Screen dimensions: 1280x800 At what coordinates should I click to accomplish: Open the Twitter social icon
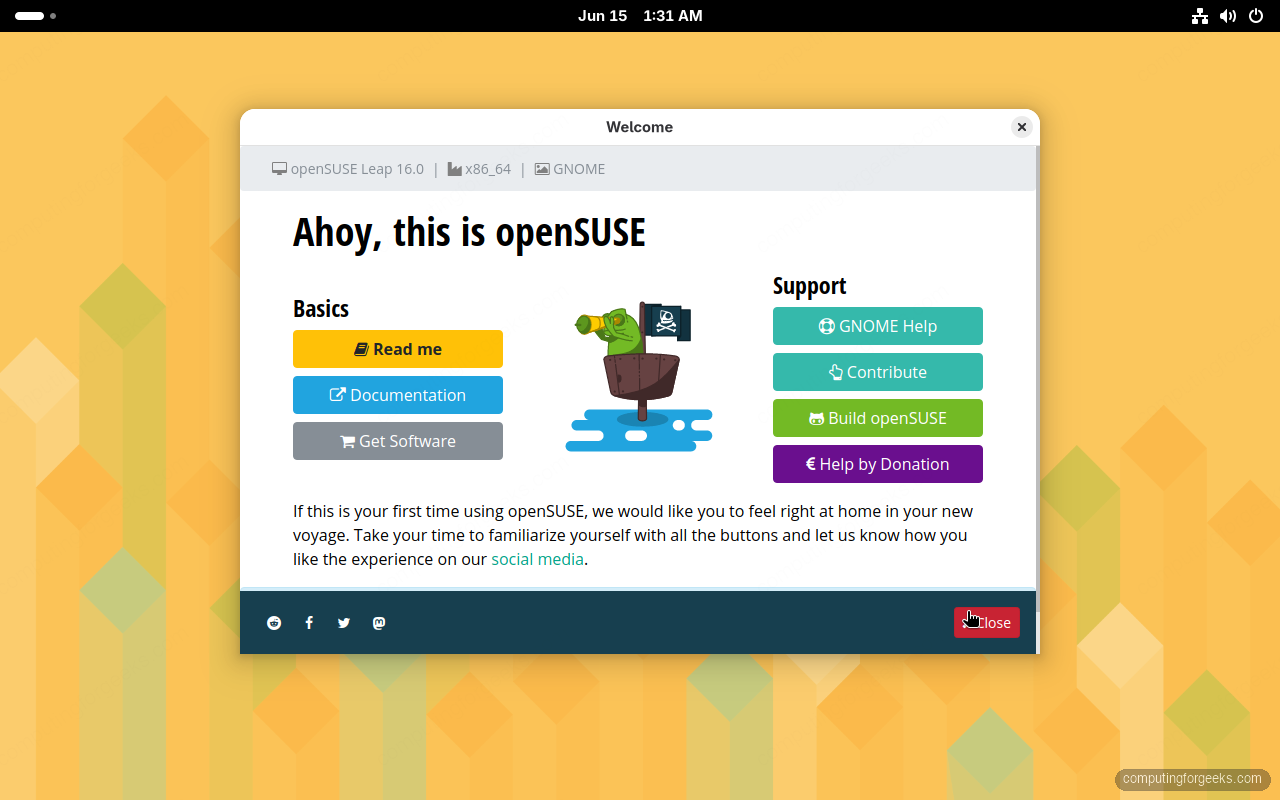point(344,623)
